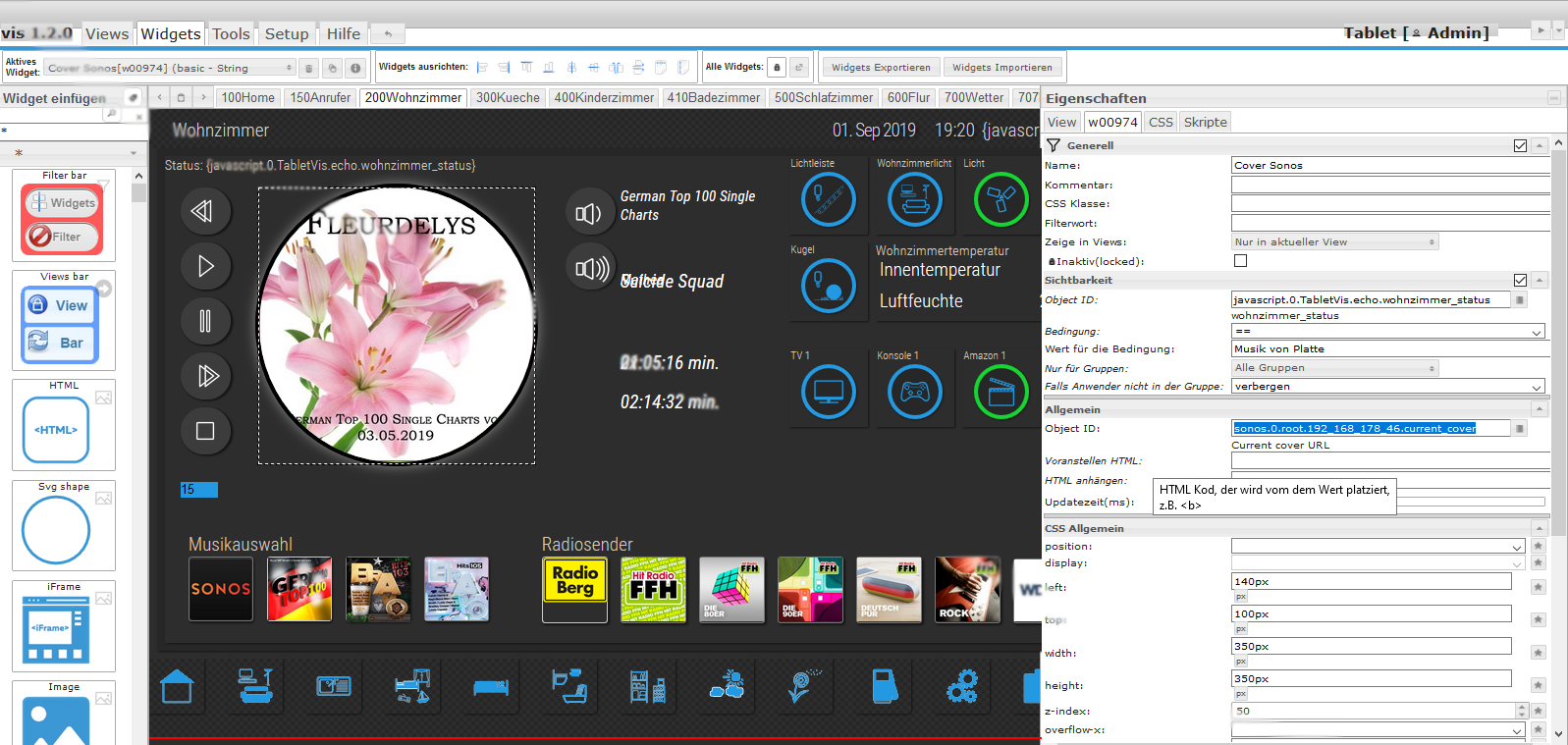This screenshot has height=745, width=1568.
Task: Collapse the Generell section
Action: pyautogui.click(x=1540, y=145)
